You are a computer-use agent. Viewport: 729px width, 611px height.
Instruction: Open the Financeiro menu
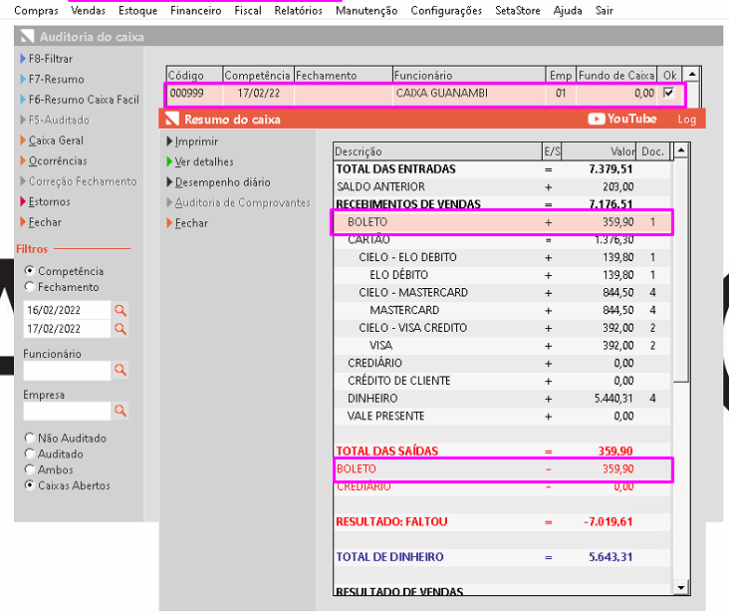tap(196, 10)
